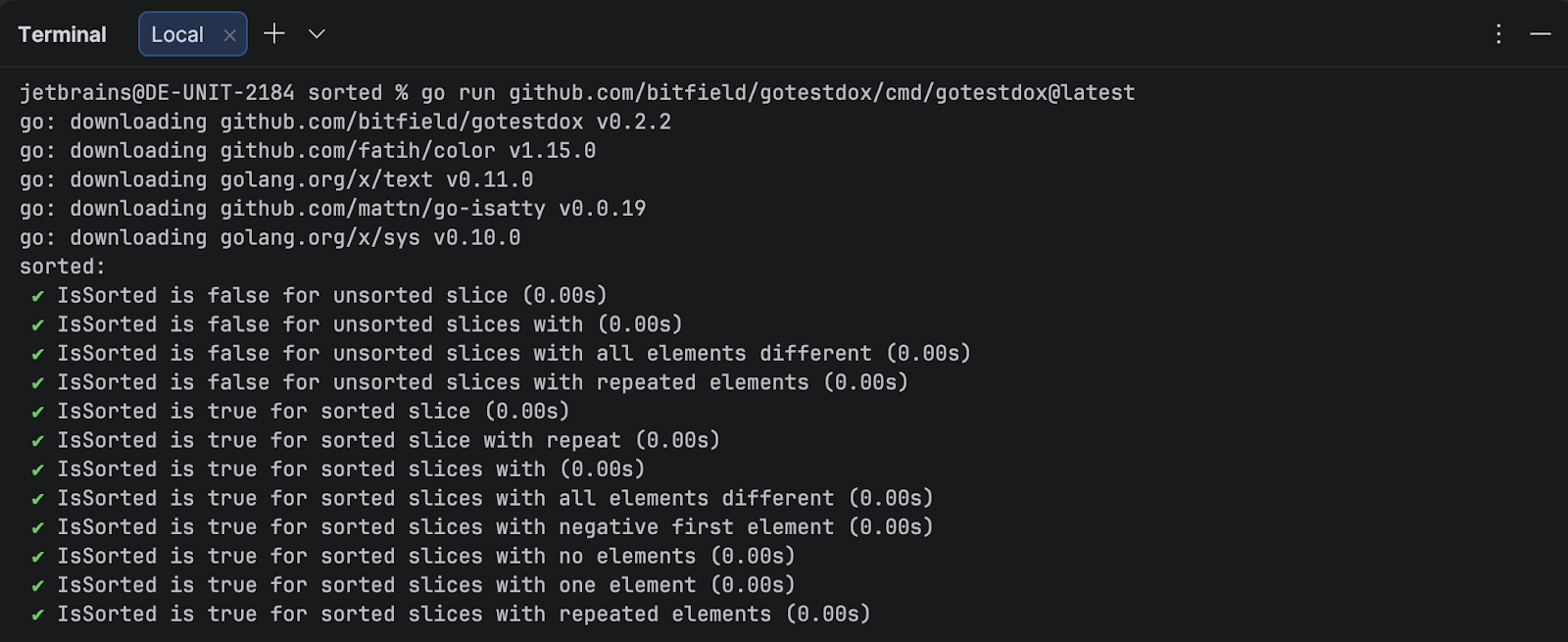Click the checkmark beside "sorted slice with repeat"
The image size is (1568, 642).
pos(37,441)
